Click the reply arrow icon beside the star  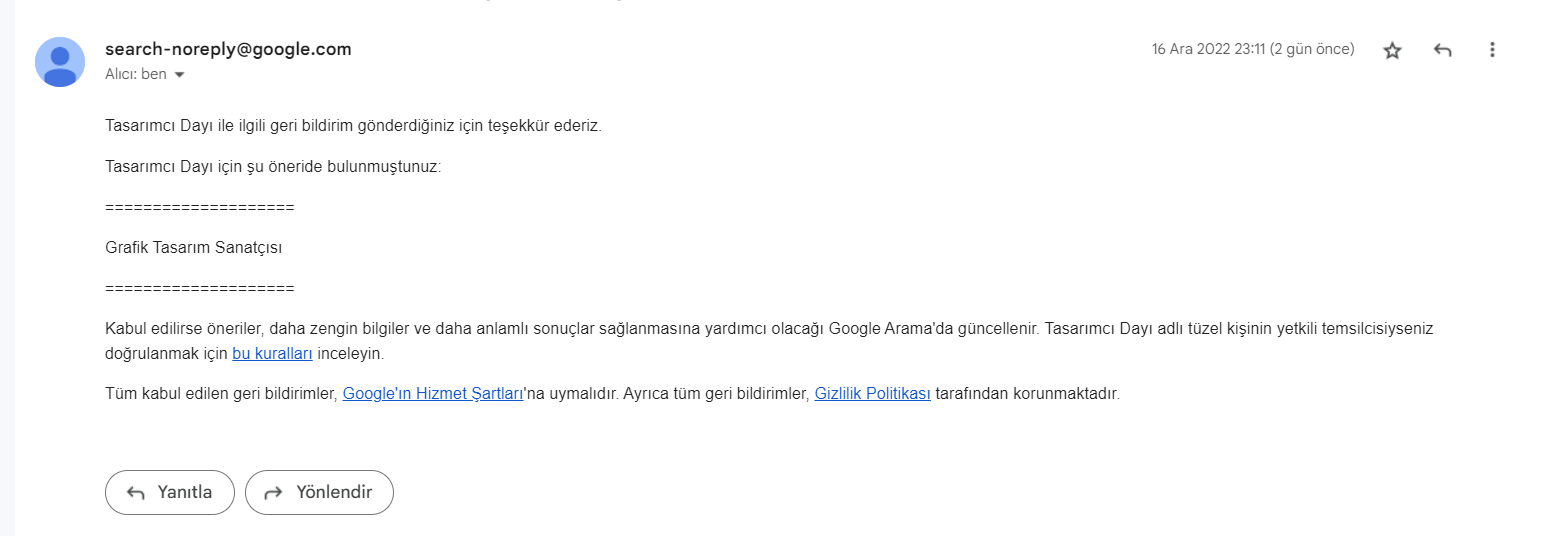tap(1442, 50)
